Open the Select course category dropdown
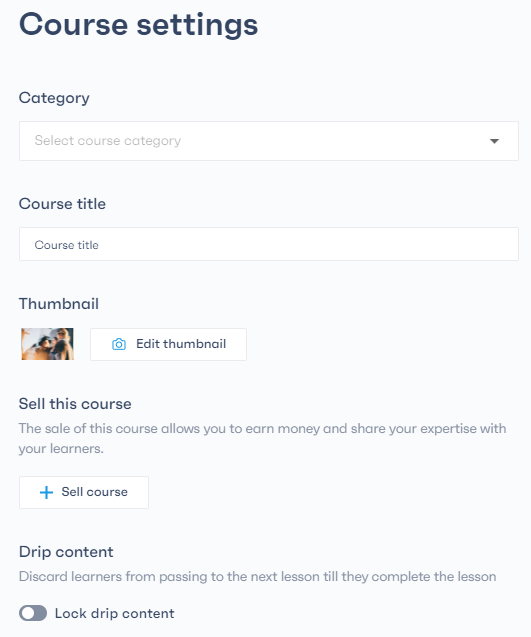Screen dimensions: 531x637 pos(269,141)
